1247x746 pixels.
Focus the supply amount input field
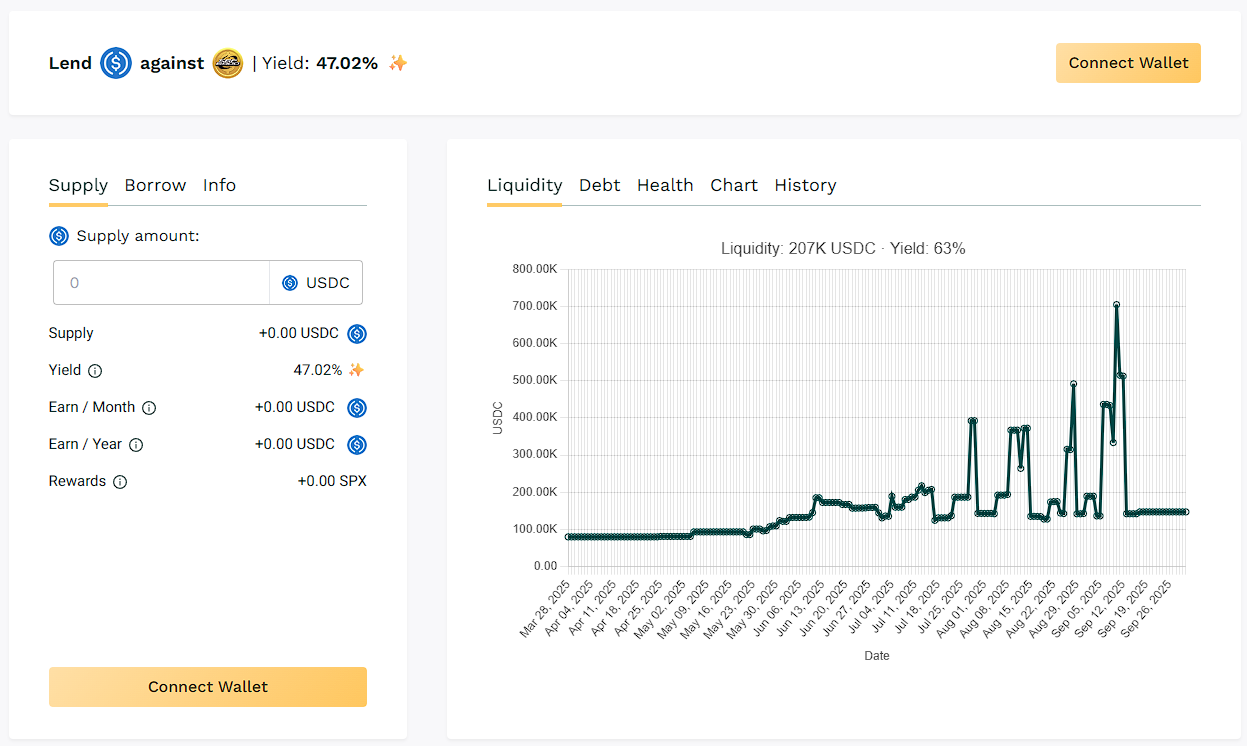click(160, 283)
